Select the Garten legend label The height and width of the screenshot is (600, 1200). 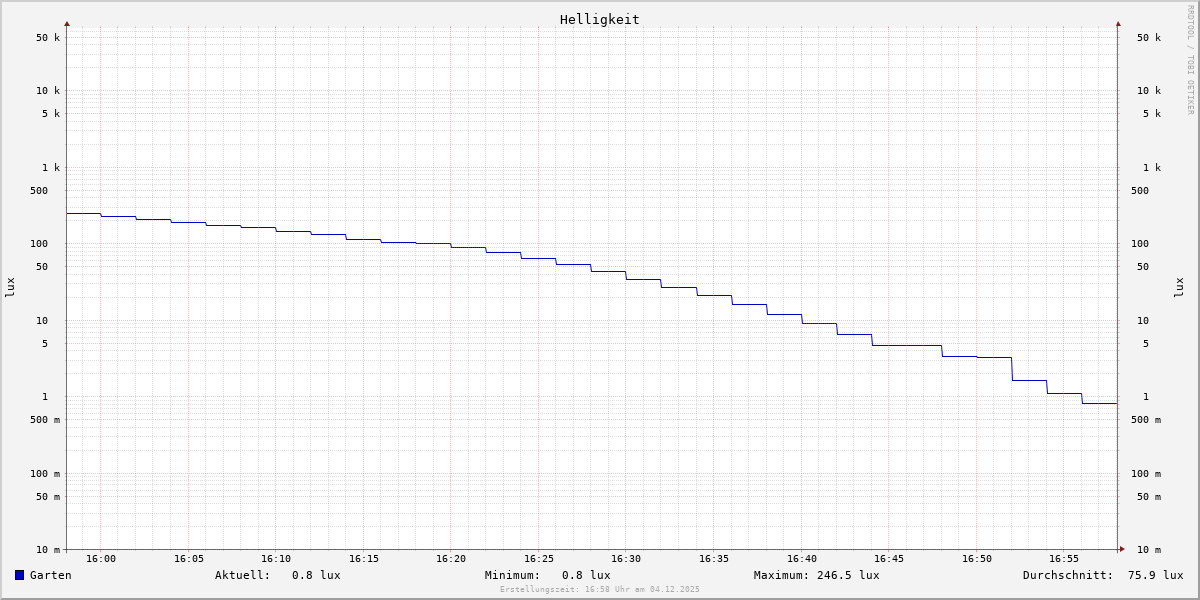coord(50,575)
